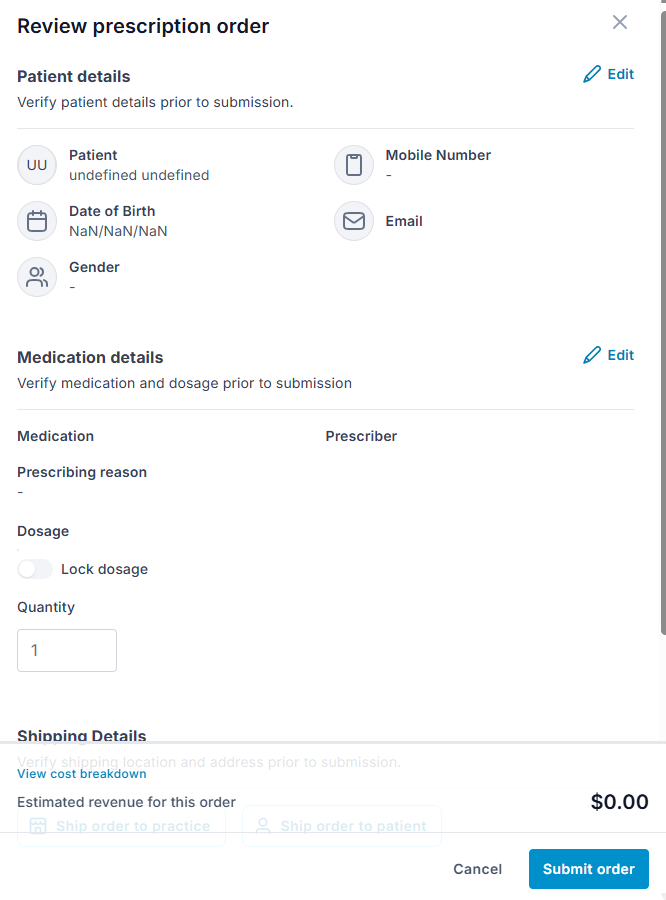666x900 pixels.
Task: Click the pencil icon in Patient details
Action: click(592, 74)
